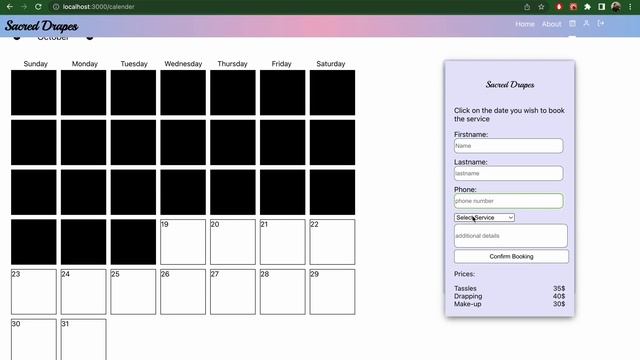Click the Monday column header
The height and width of the screenshot is (360, 640).
(x=84, y=64)
